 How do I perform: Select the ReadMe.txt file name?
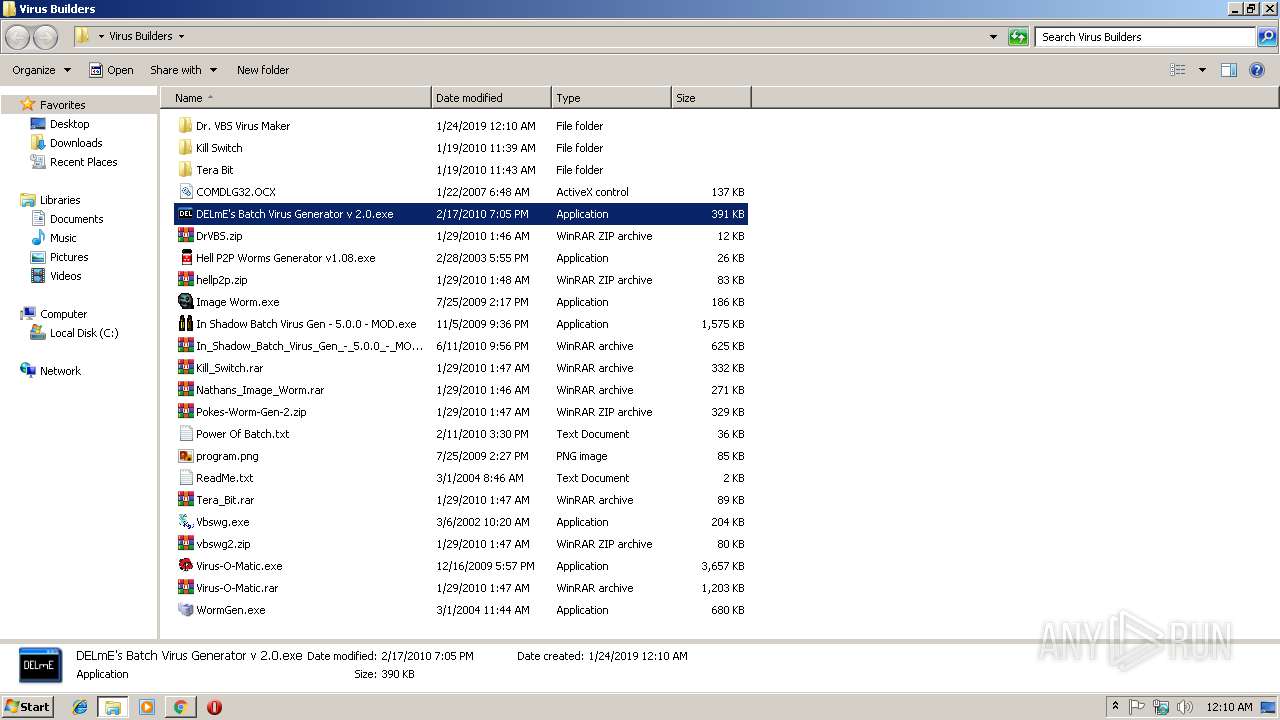point(225,478)
